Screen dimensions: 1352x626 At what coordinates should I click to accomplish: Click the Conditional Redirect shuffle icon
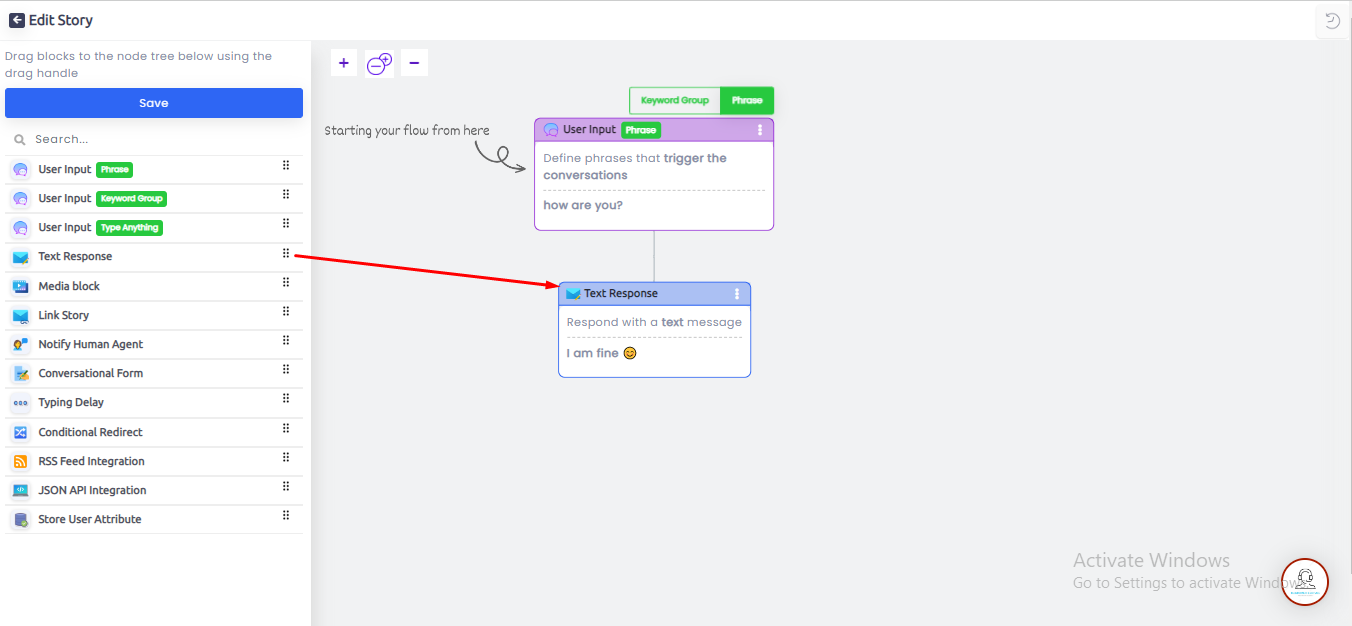(21, 432)
